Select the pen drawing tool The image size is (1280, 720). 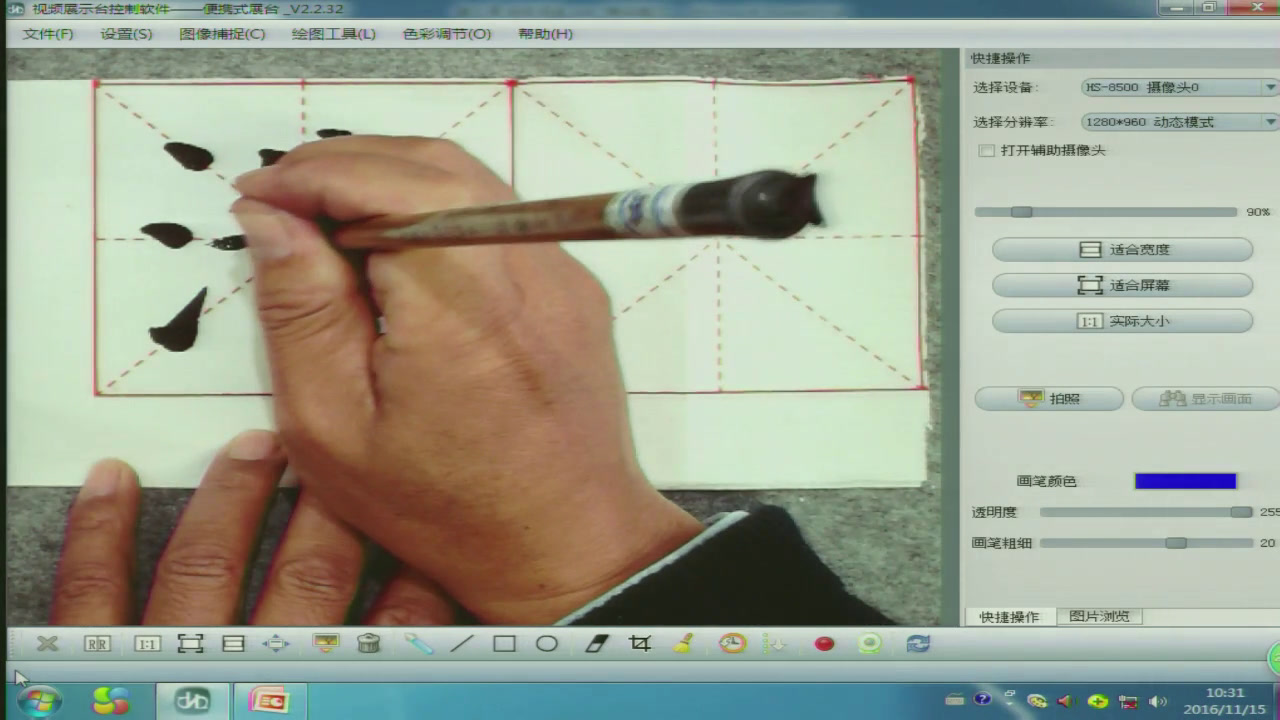419,644
